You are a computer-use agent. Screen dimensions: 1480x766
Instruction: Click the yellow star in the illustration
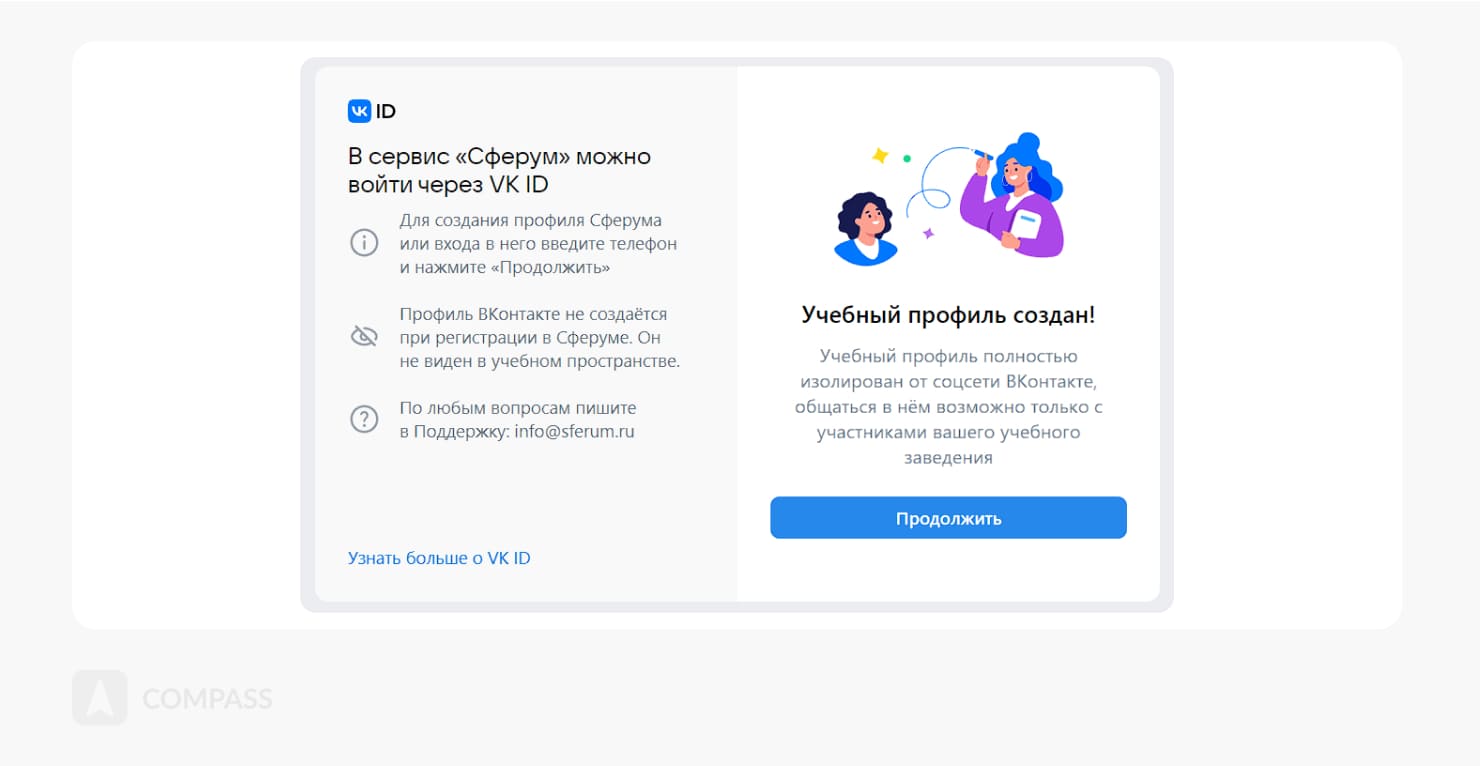pyautogui.click(x=880, y=155)
